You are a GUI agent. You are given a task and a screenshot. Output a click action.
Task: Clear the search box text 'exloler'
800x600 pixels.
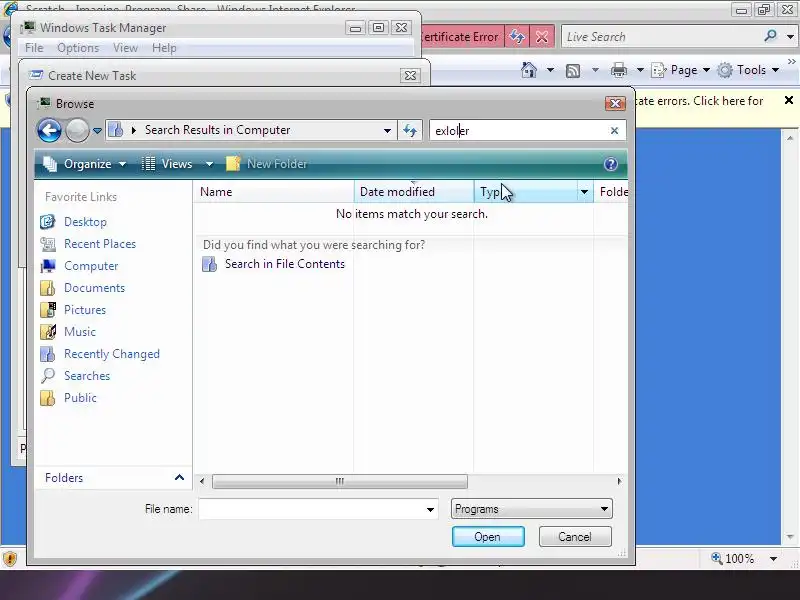click(x=614, y=131)
